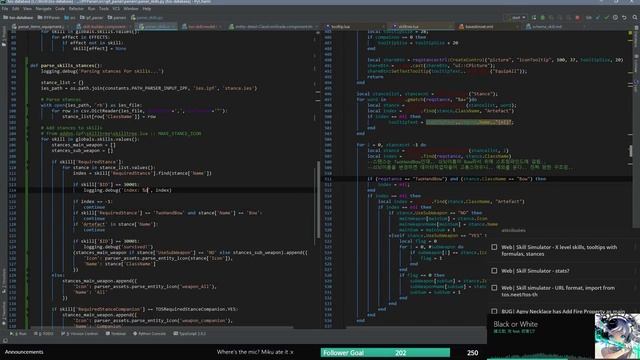The height and width of the screenshot is (360, 640).
Task: Click the 'Black or White' song title
Action: [516, 324]
